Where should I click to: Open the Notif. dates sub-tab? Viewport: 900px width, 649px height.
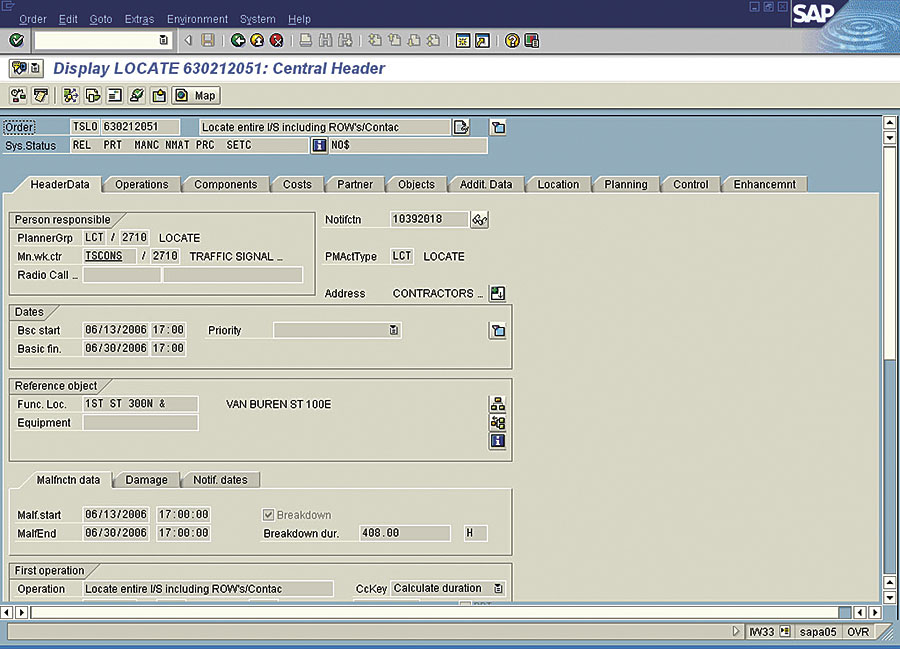[x=220, y=480]
